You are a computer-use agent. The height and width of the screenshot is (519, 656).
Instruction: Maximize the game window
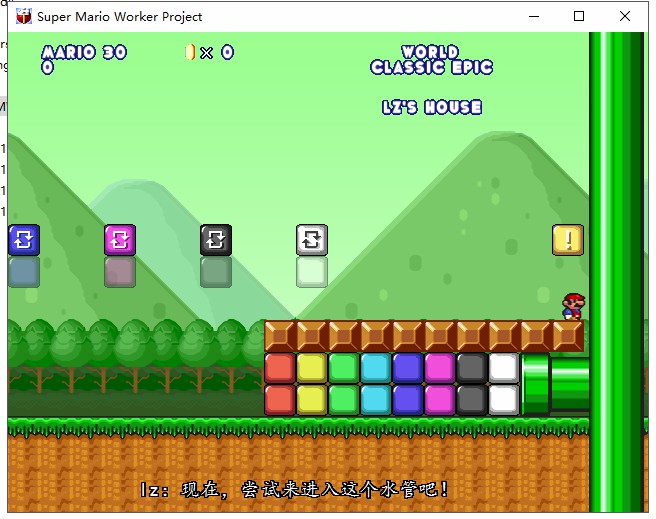tap(579, 16)
